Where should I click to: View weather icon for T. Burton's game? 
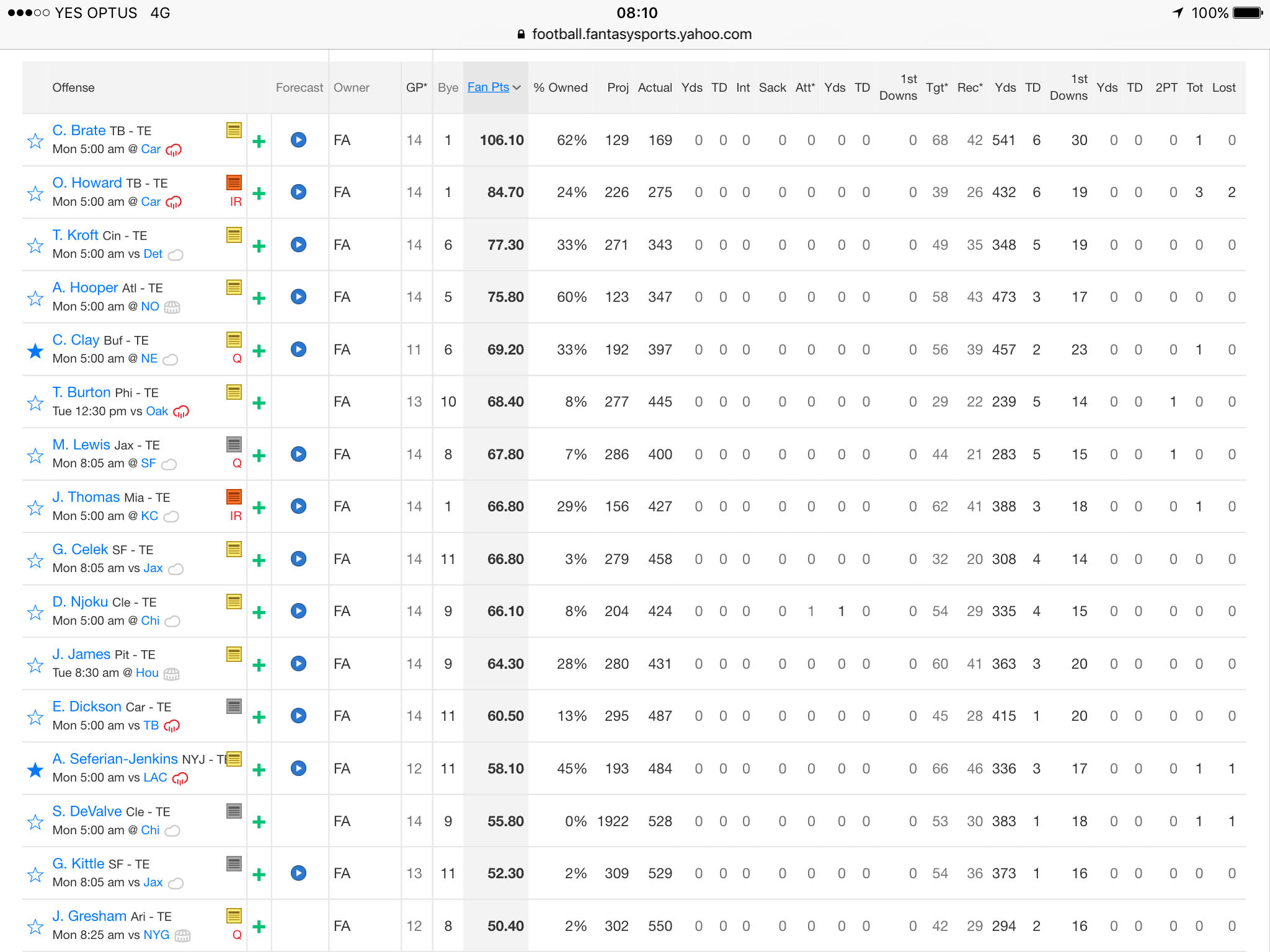point(181,412)
